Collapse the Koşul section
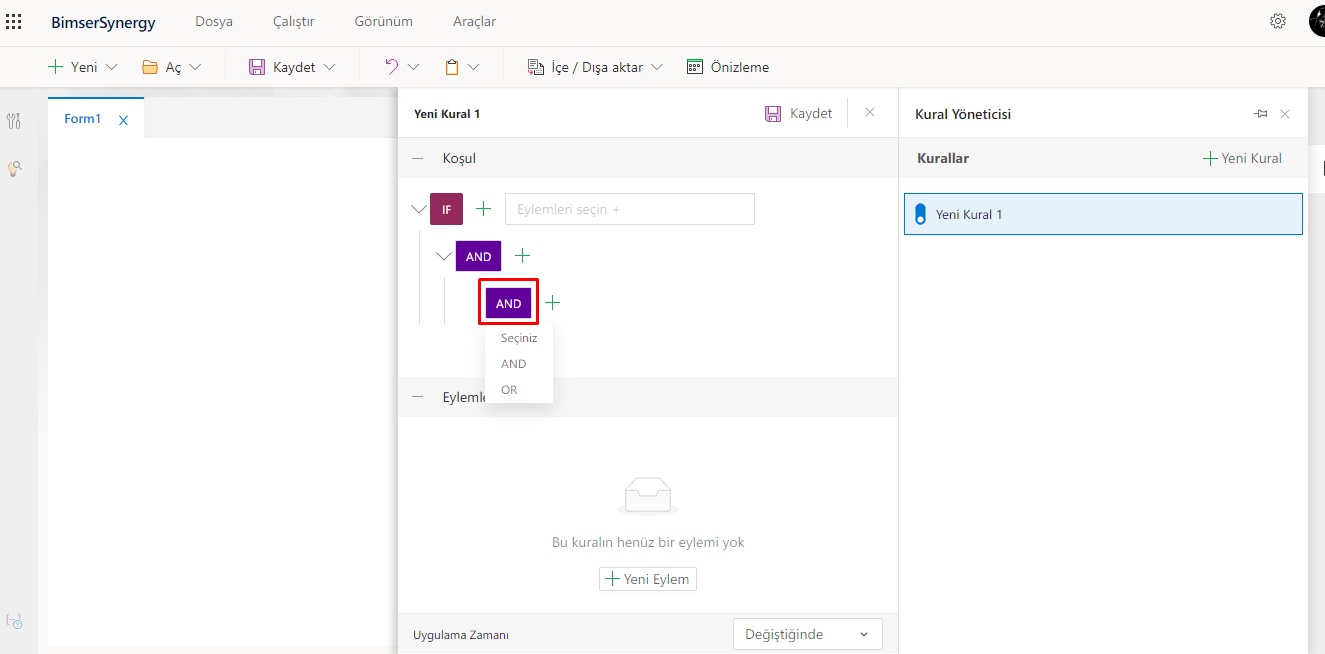 point(418,158)
